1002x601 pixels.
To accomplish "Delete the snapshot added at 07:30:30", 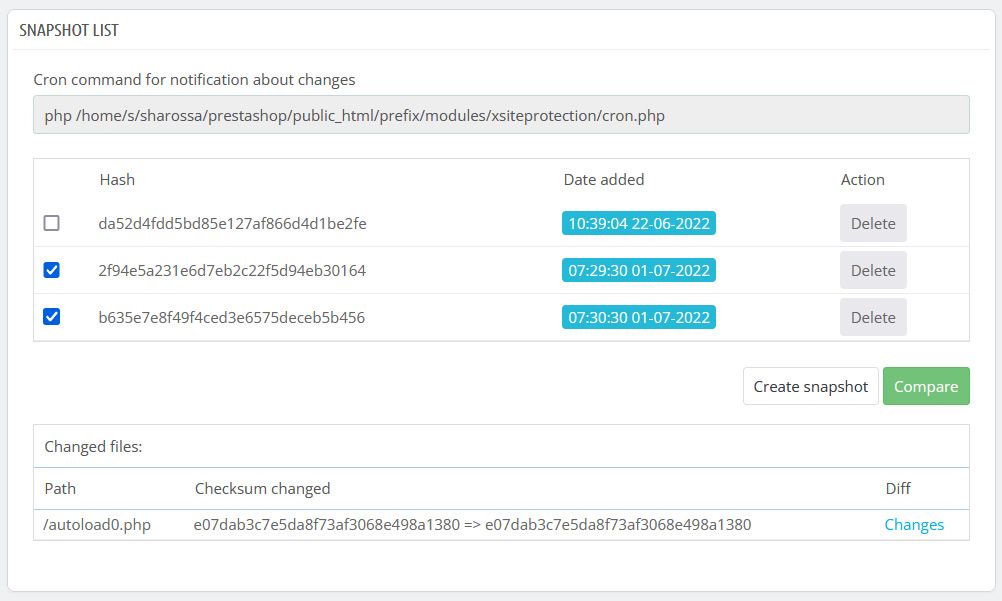I will pos(872,317).
